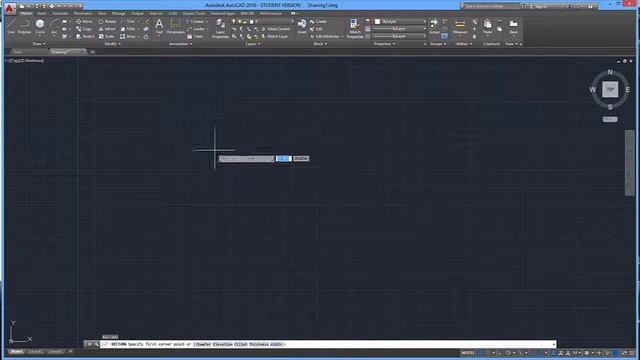Select the Arc tool
The width and height of the screenshot is (640, 360).
[x=54, y=26]
